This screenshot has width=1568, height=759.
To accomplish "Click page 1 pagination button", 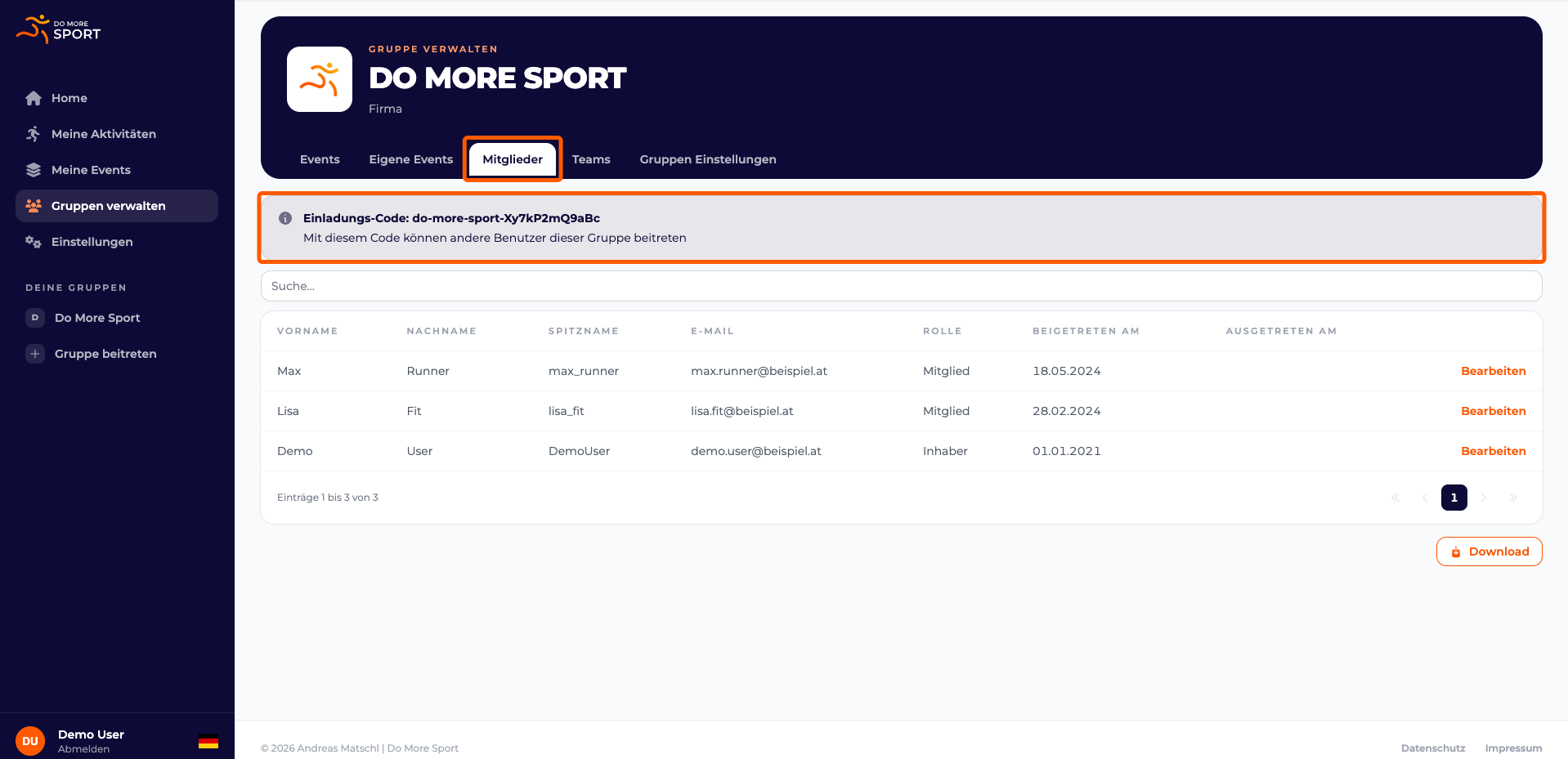I will tap(1454, 498).
